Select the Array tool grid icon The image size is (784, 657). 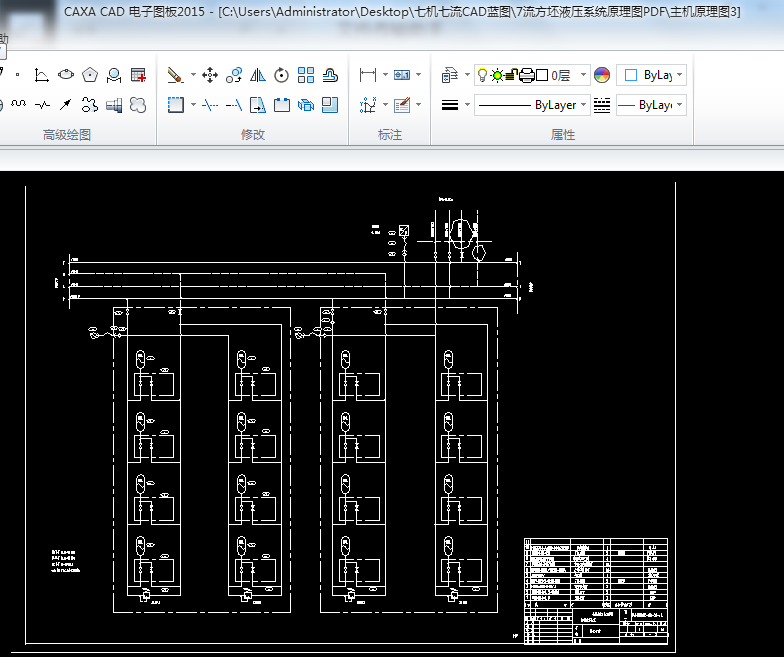(306, 75)
